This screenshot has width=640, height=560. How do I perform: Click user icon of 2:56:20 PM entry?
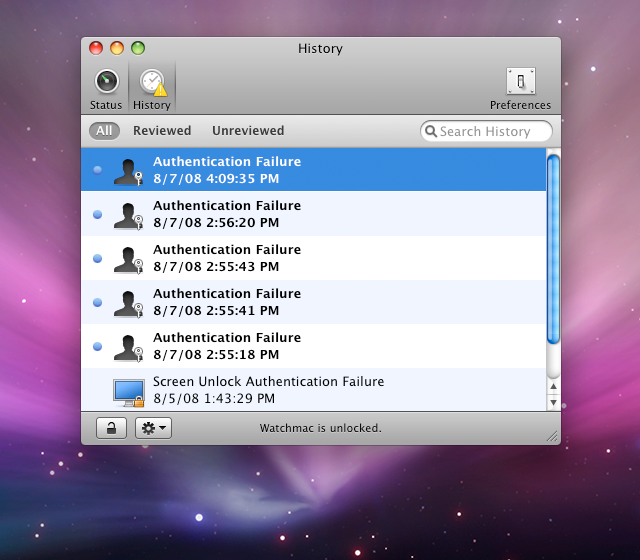pyautogui.click(x=127, y=215)
